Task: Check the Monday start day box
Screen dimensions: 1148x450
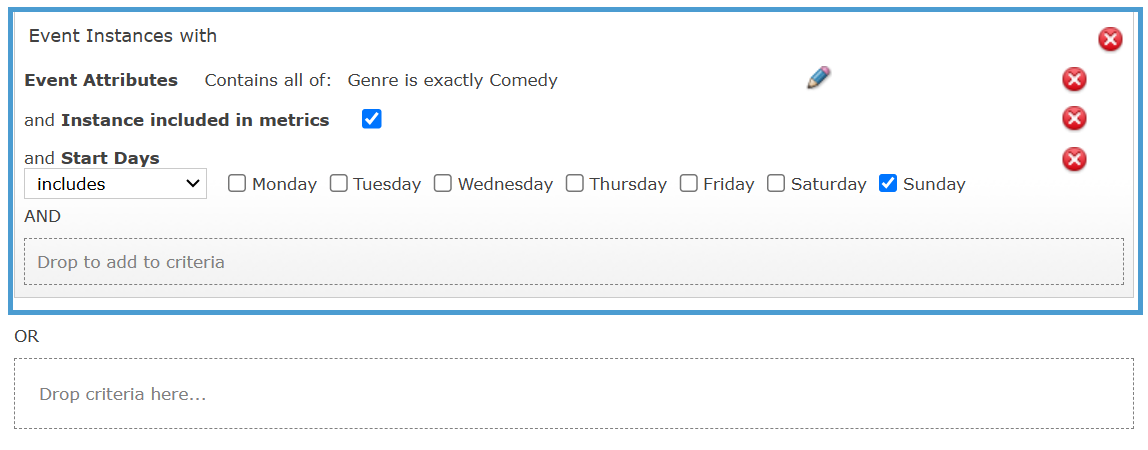Action: pyautogui.click(x=236, y=183)
